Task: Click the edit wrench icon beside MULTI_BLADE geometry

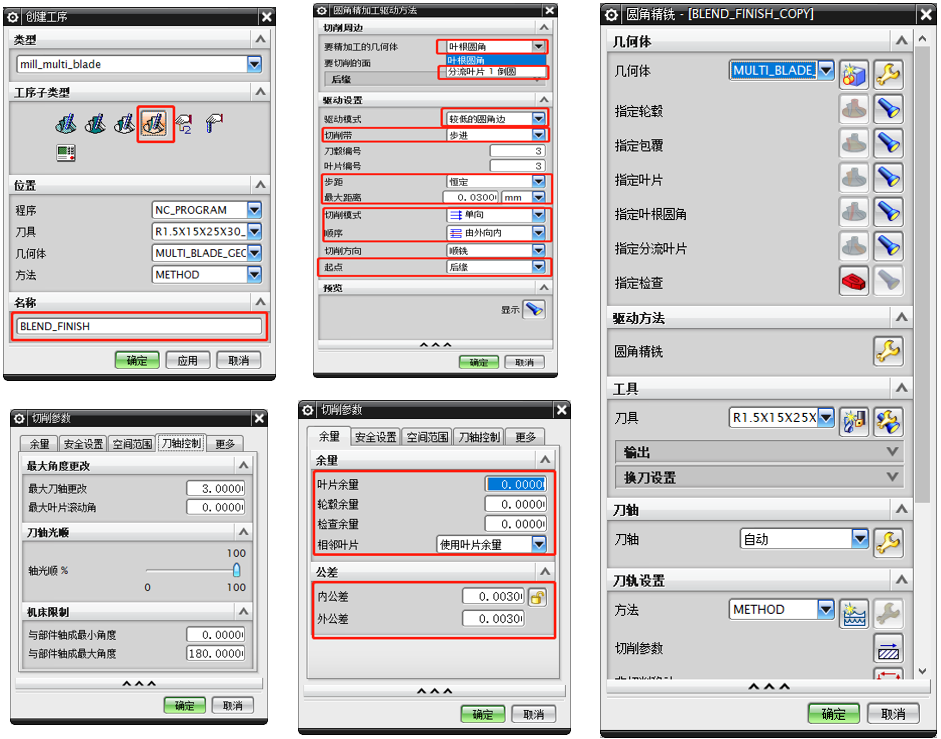Action: (888, 75)
